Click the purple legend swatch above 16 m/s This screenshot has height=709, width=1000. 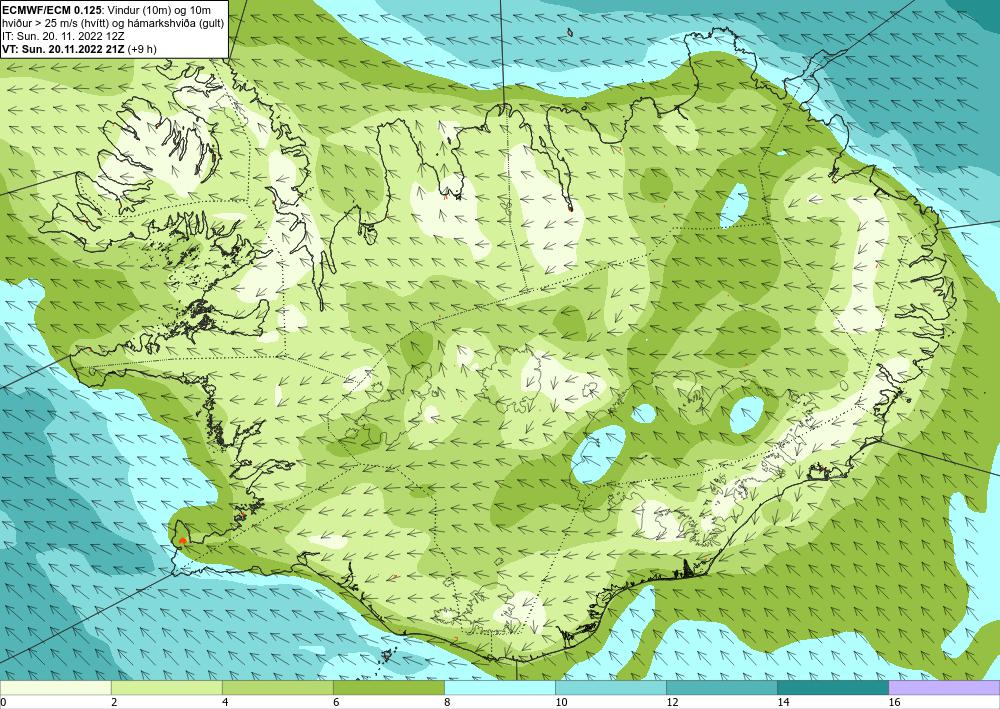point(944,688)
